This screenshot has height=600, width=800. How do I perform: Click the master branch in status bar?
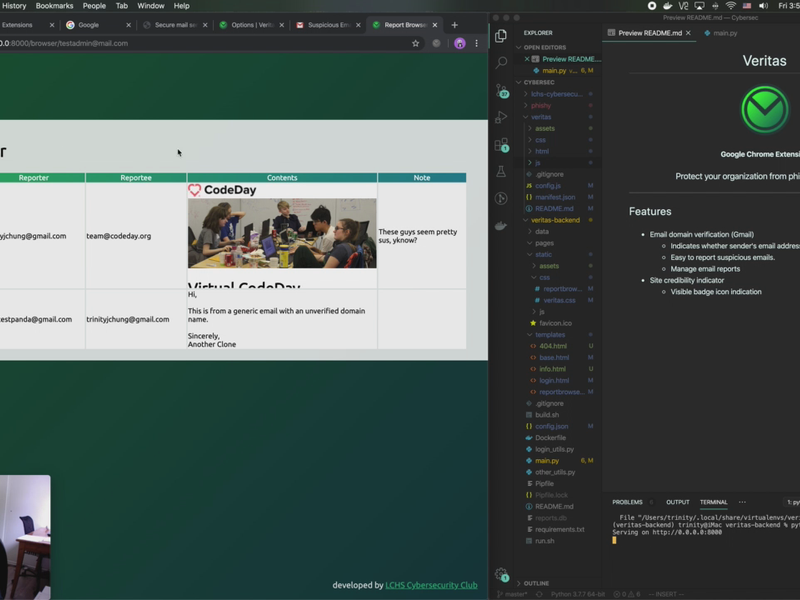512,594
